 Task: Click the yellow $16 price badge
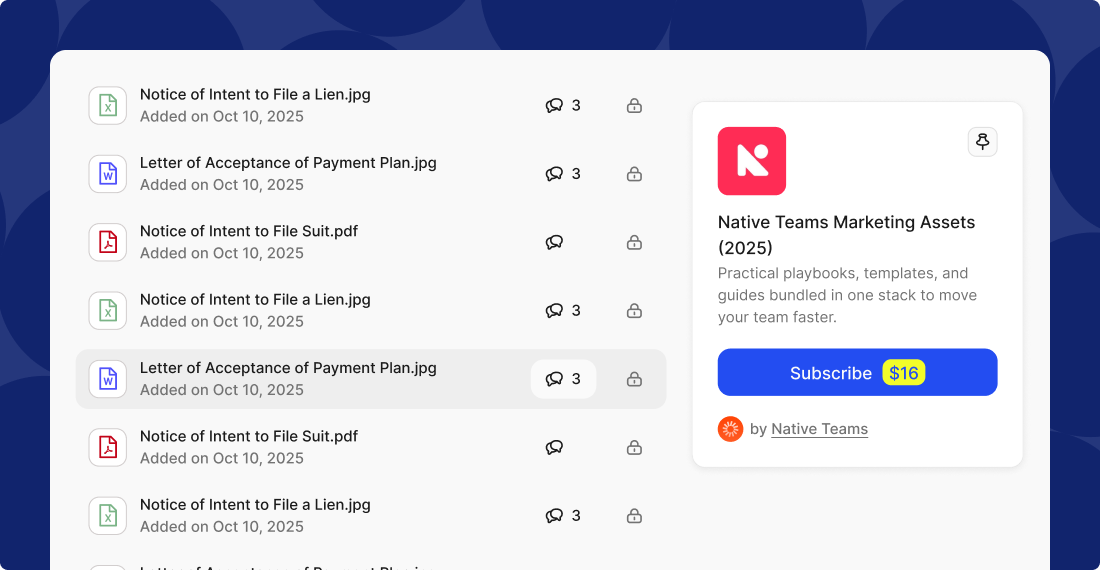(x=903, y=373)
